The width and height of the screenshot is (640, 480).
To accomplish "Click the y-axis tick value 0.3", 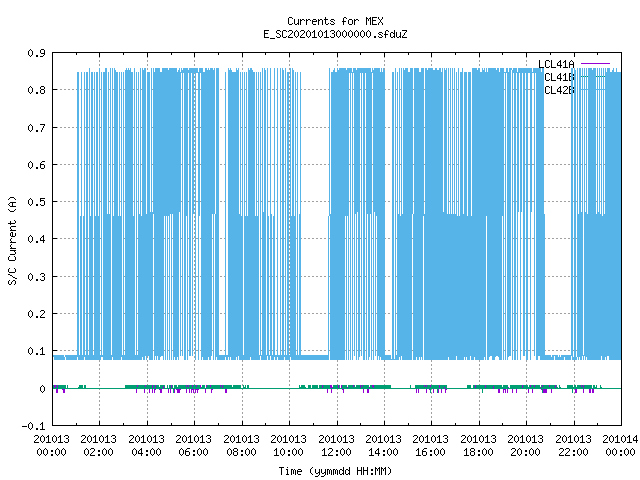I will (x=36, y=277).
